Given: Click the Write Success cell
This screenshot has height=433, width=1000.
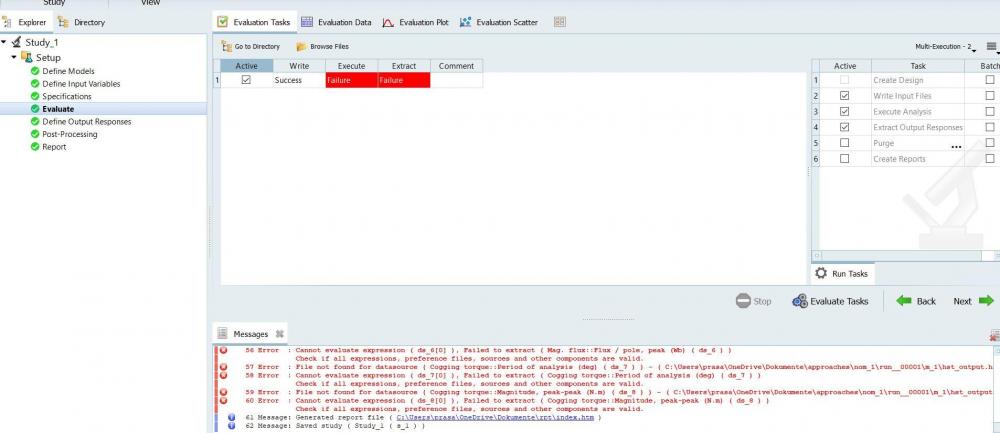Looking at the screenshot, I should pos(299,80).
